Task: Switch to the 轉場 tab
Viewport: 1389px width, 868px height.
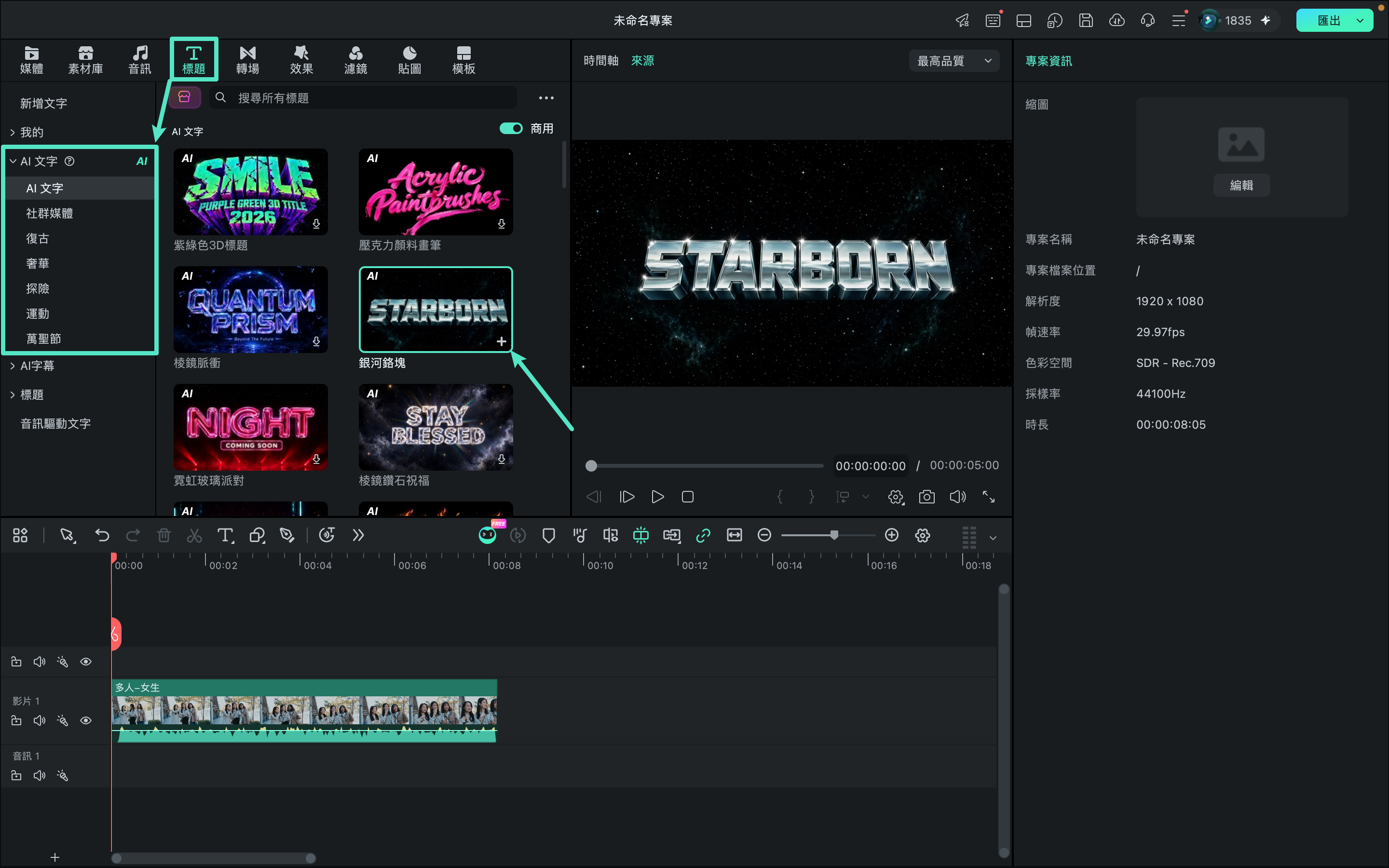Action: pos(247,60)
